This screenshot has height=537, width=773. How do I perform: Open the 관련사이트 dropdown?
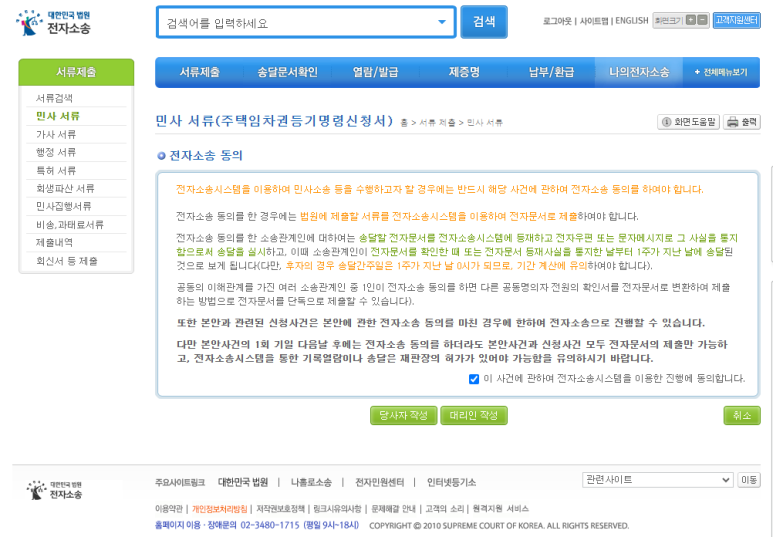click(657, 480)
